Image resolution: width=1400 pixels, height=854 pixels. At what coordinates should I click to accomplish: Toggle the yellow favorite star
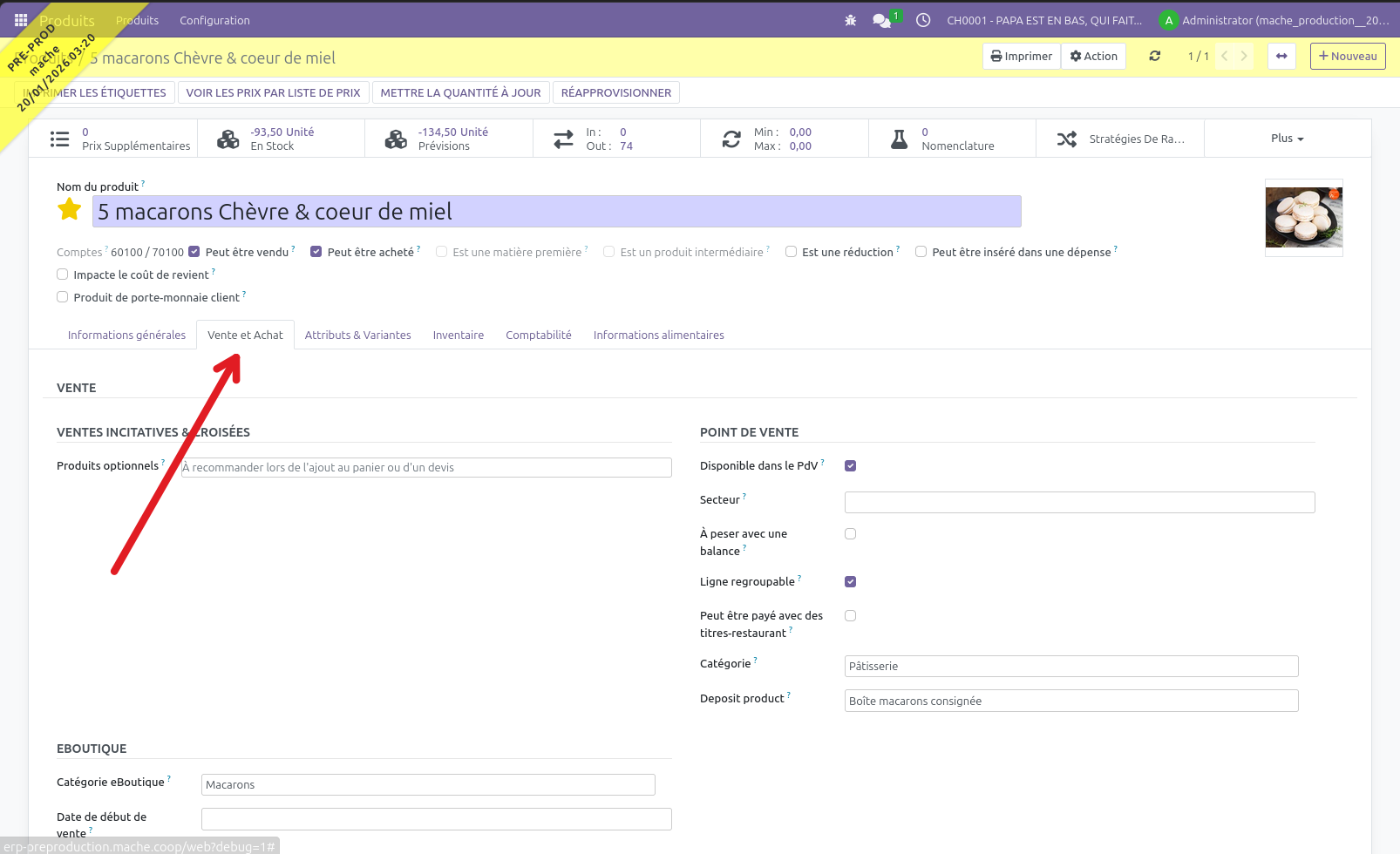click(70, 210)
